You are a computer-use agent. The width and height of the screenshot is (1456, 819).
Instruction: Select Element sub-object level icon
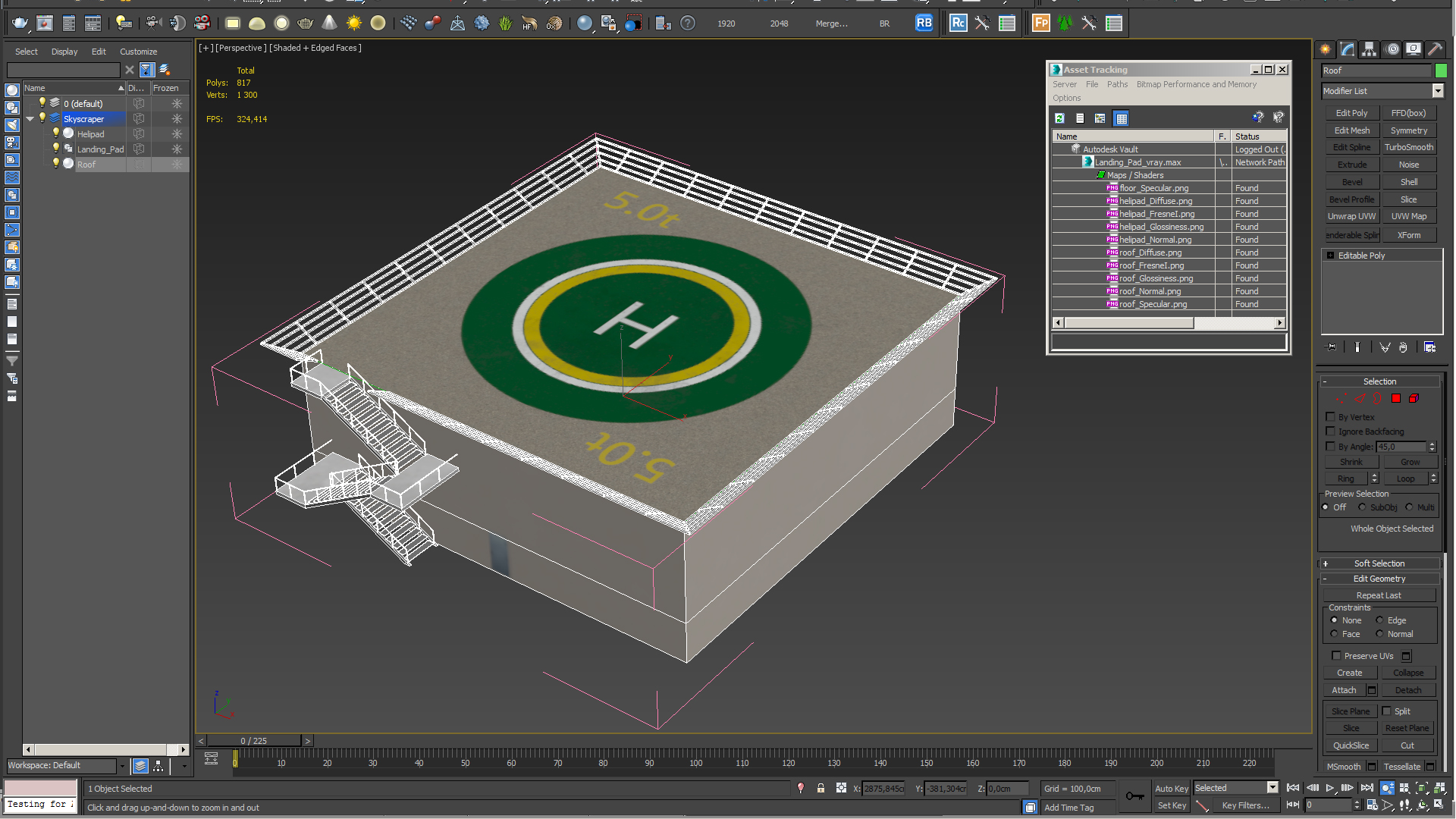click(1414, 398)
